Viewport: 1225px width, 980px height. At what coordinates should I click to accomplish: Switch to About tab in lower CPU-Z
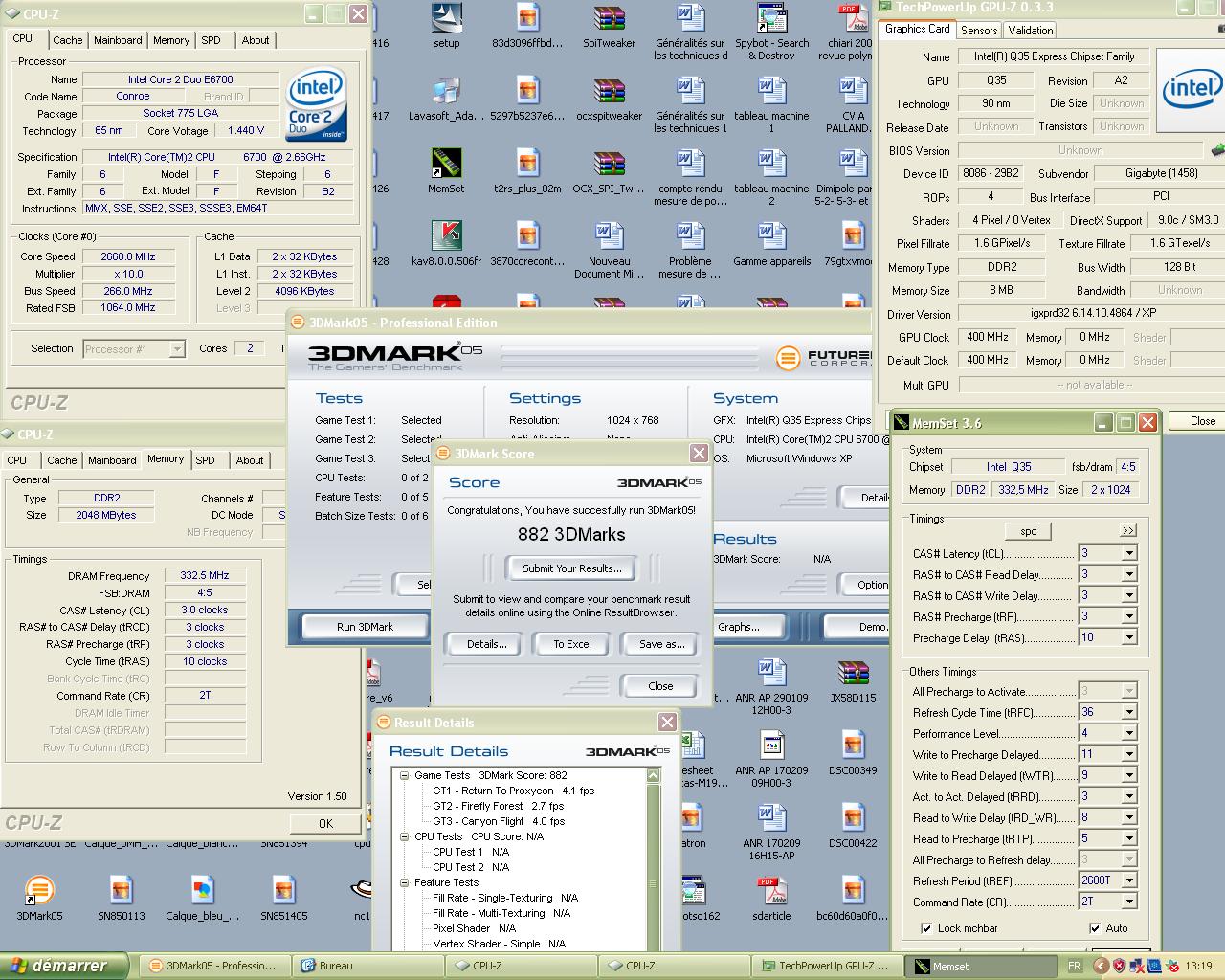pos(250,460)
